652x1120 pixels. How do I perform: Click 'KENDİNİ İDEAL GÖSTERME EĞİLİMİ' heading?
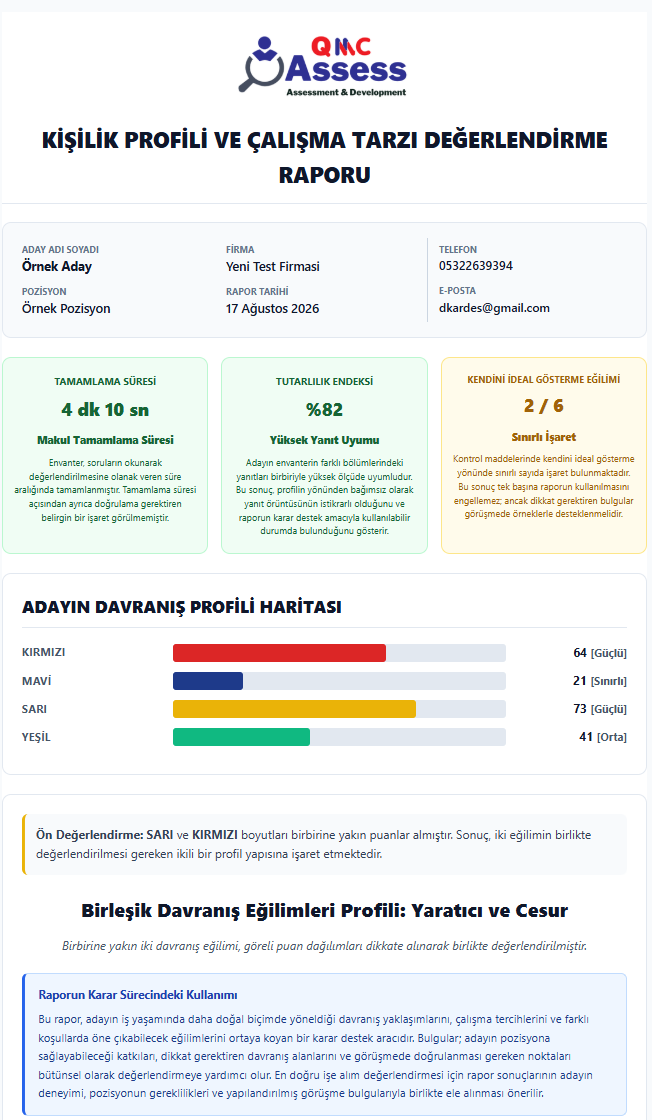point(543,379)
